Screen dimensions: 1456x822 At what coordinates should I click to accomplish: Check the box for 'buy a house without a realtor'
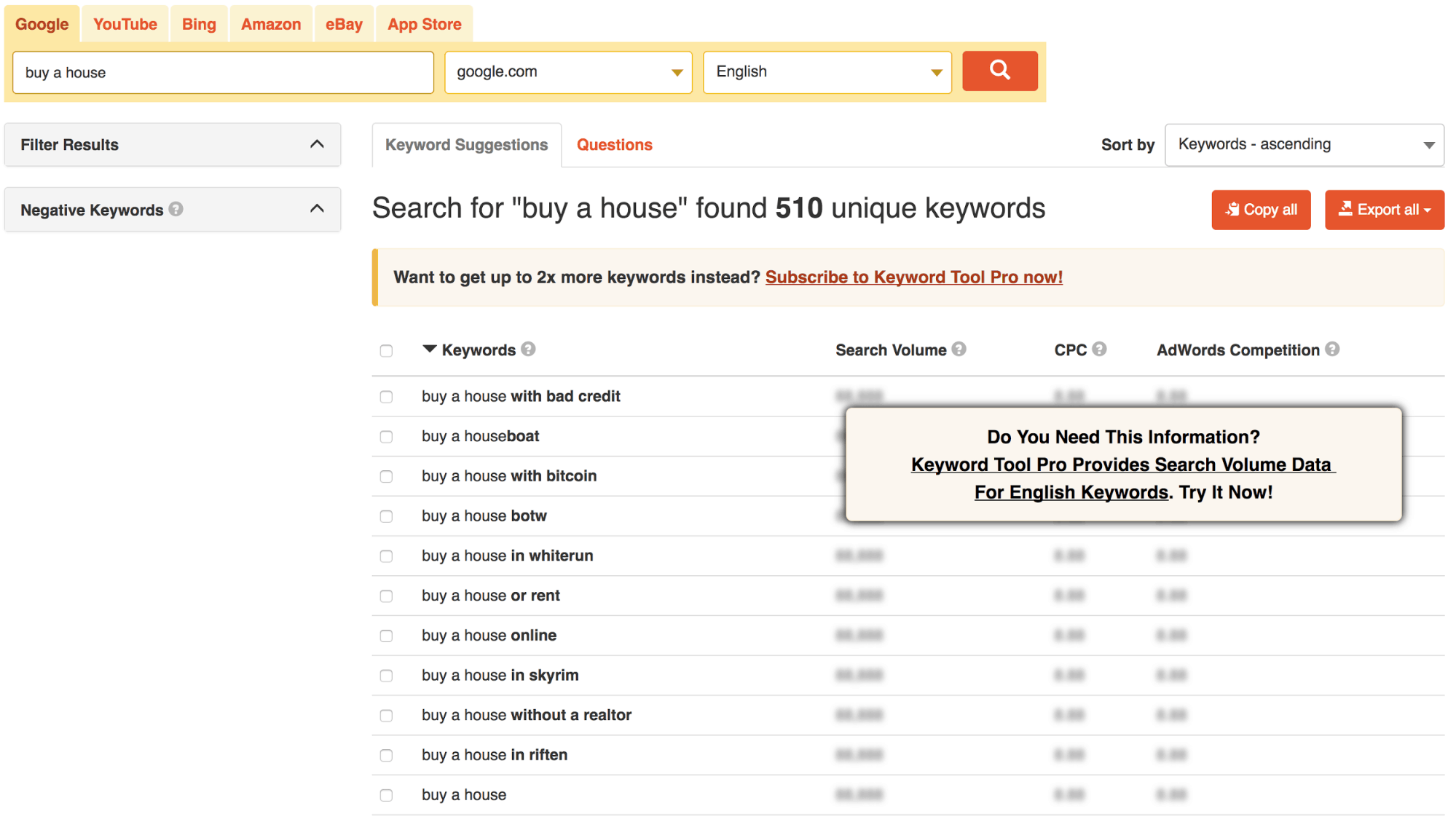[x=386, y=716]
